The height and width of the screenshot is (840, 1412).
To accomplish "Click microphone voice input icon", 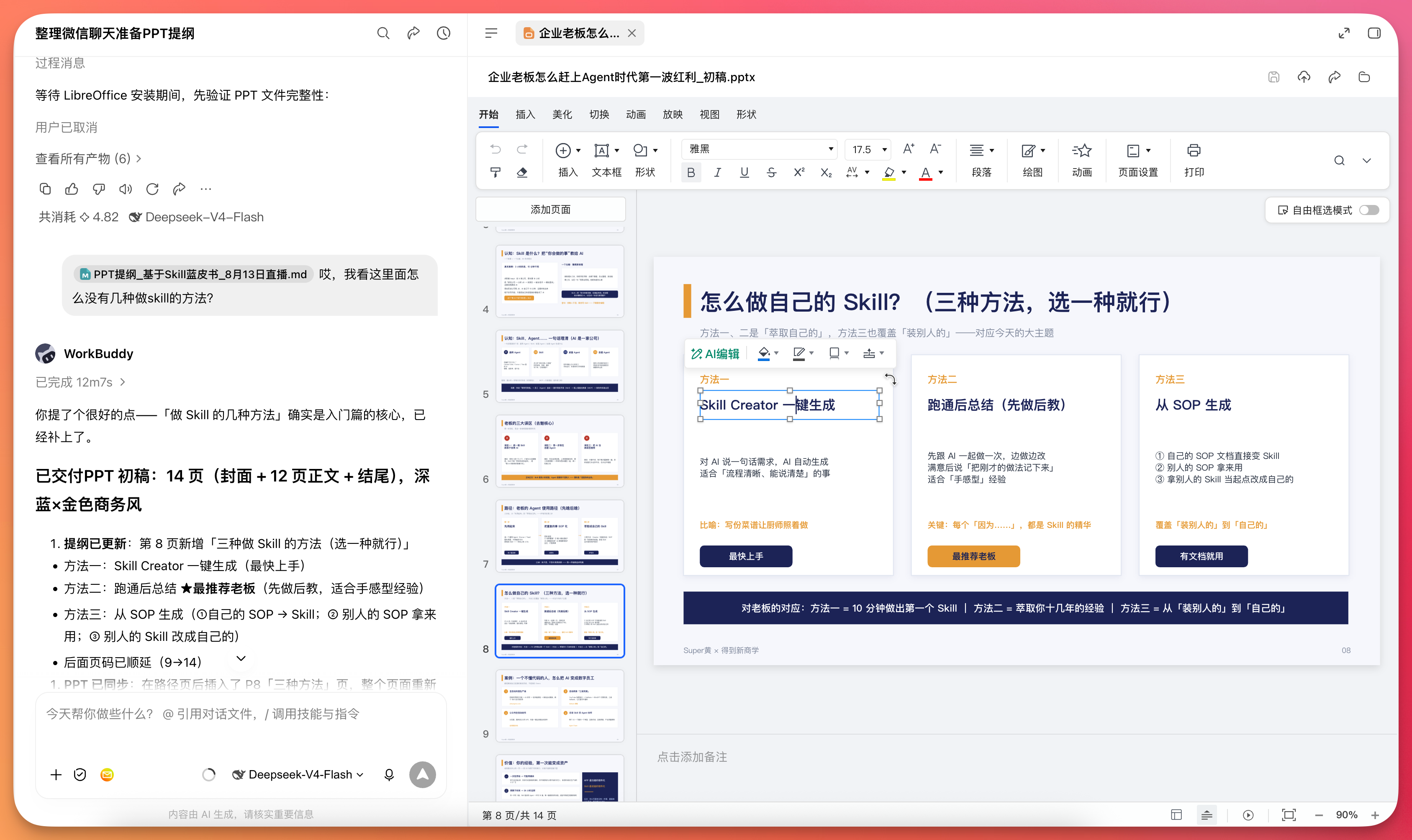I will click(x=389, y=774).
